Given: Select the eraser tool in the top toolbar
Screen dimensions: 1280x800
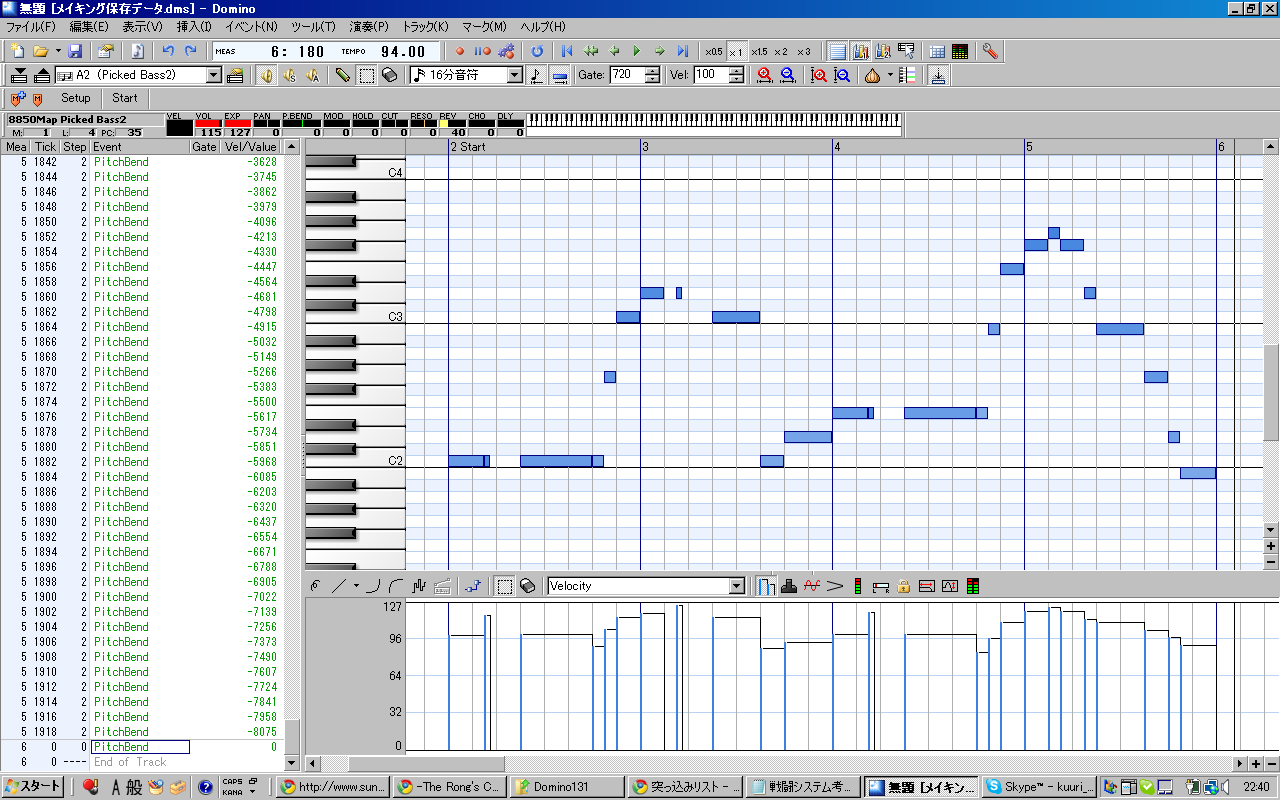Looking at the screenshot, I should (390, 75).
